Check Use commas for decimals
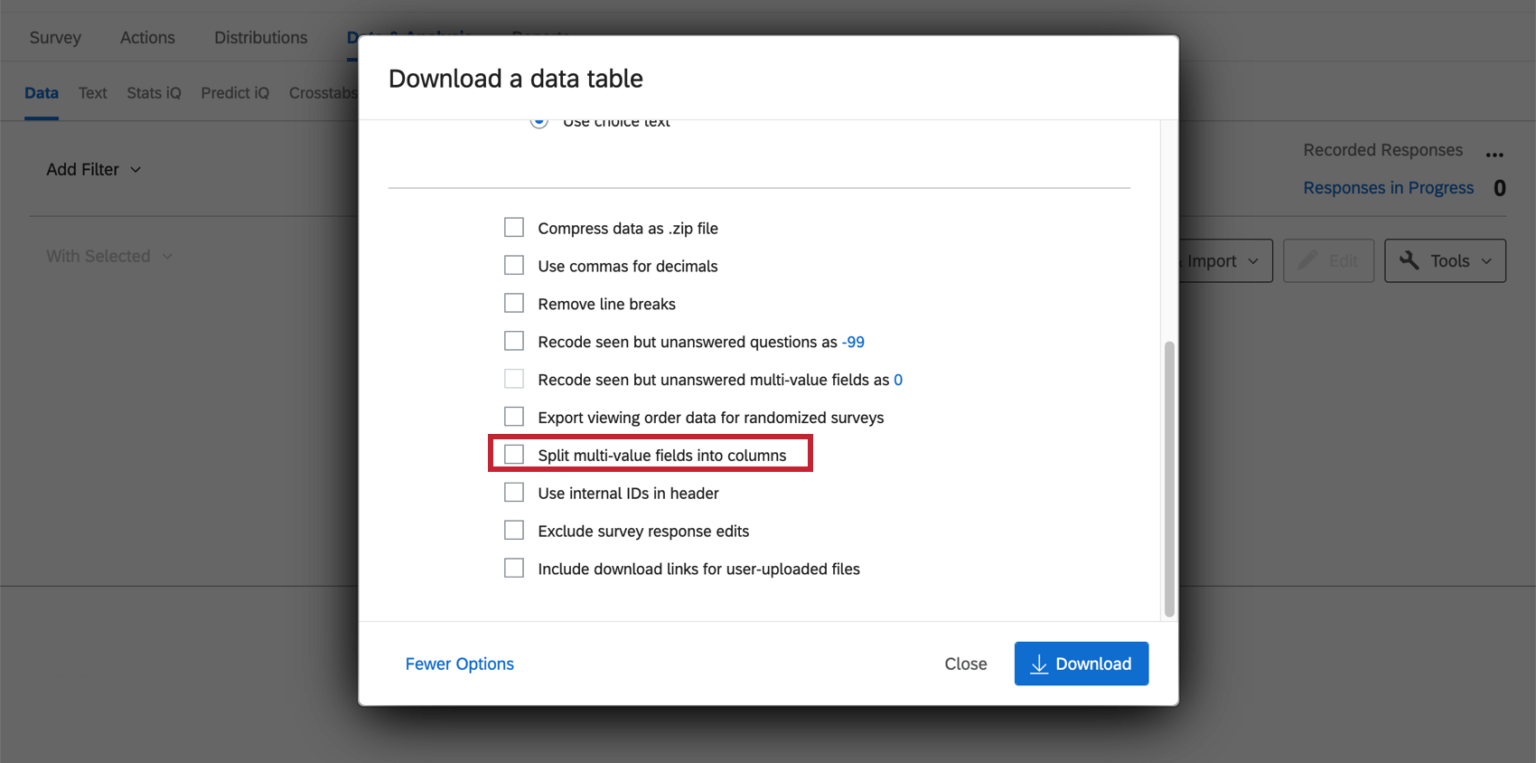1536x763 pixels. (514, 265)
